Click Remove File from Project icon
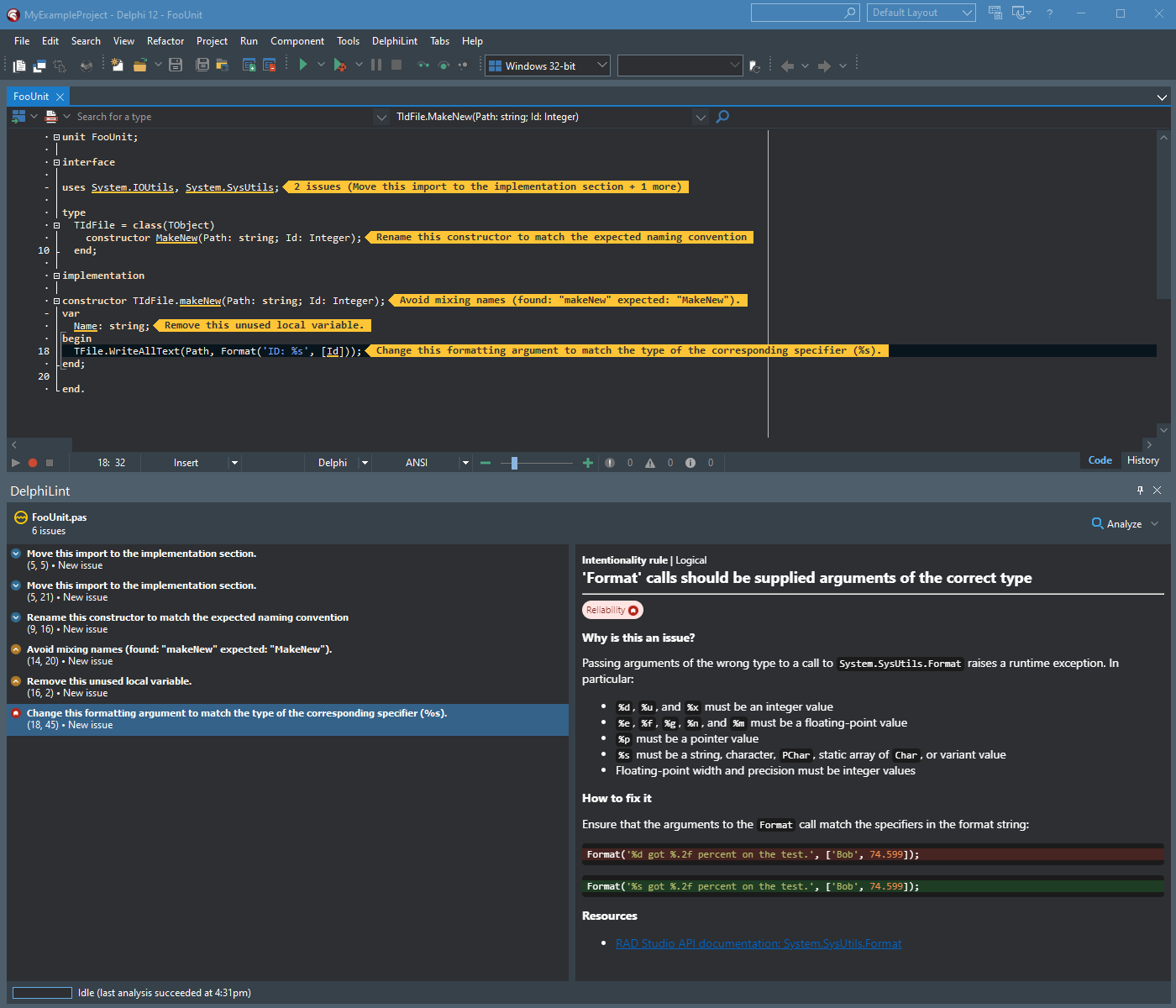 pyautogui.click(x=270, y=65)
